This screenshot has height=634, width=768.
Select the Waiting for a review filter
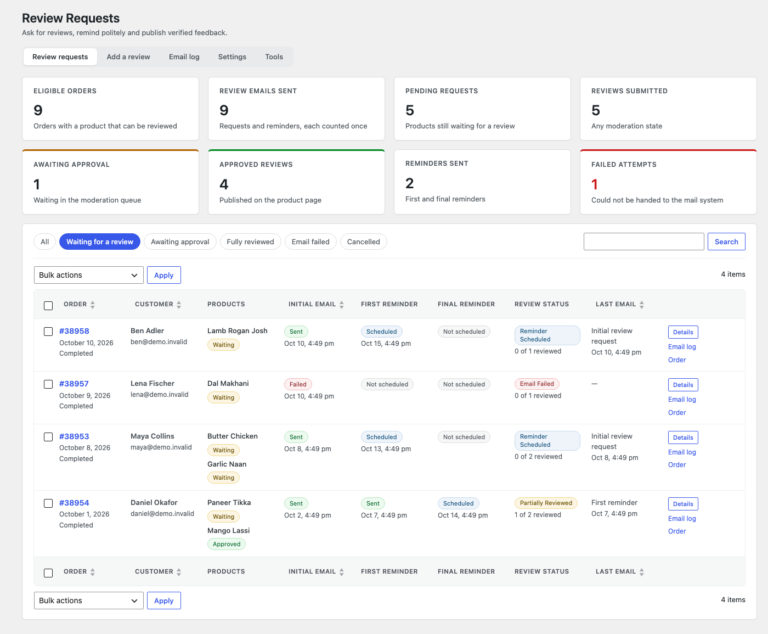pyautogui.click(x=100, y=242)
